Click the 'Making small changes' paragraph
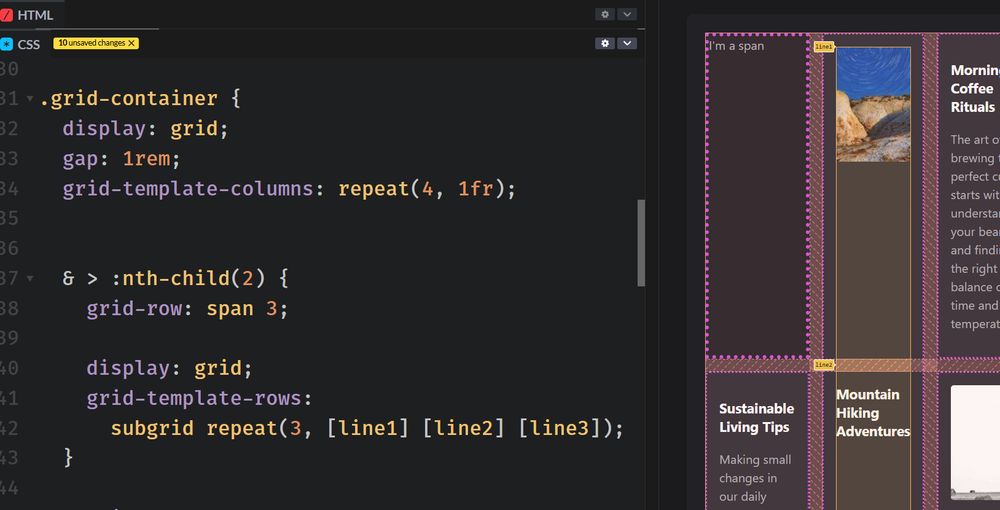The width and height of the screenshot is (1000, 510). pos(756,478)
